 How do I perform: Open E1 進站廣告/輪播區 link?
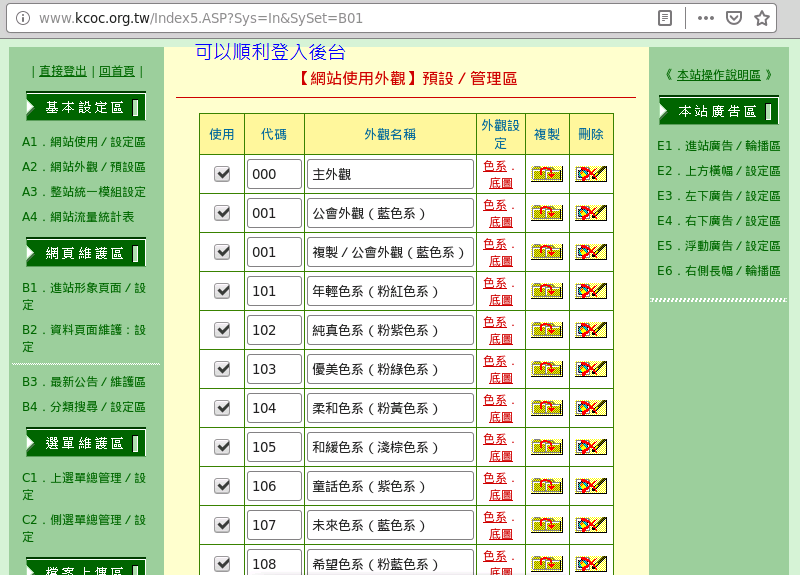718,146
